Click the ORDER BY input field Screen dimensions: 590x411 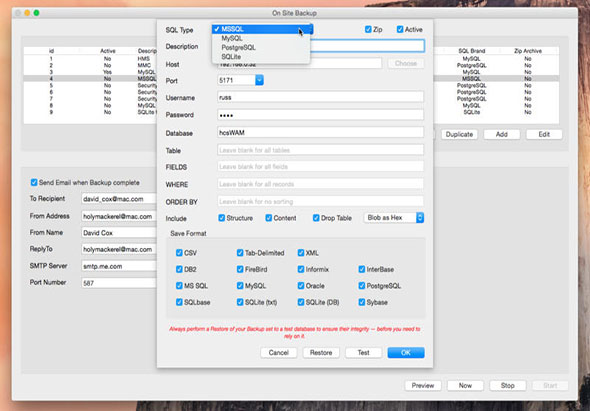pyautogui.click(x=321, y=201)
